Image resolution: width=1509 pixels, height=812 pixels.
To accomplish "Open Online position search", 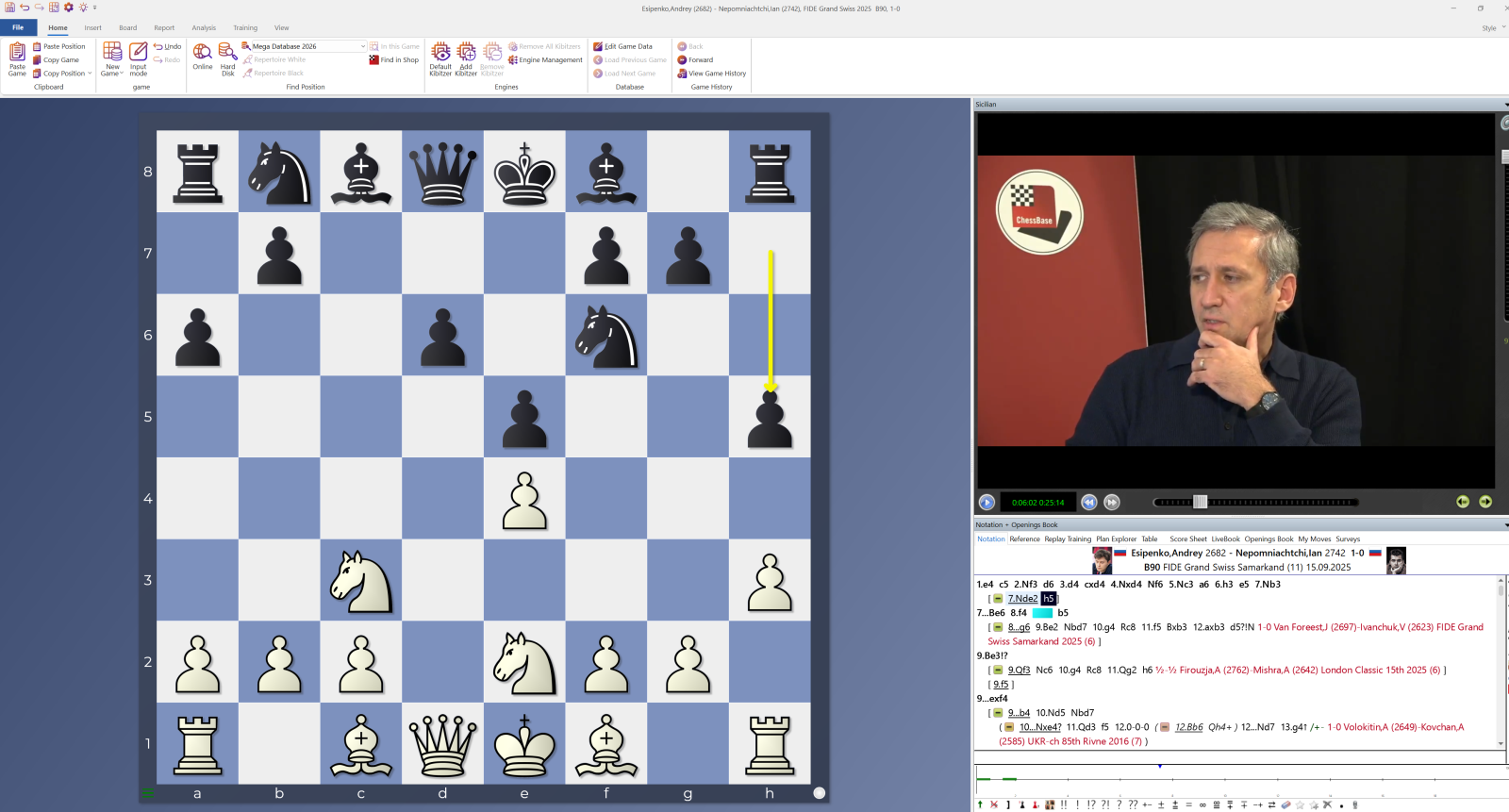I will coord(203,56).
